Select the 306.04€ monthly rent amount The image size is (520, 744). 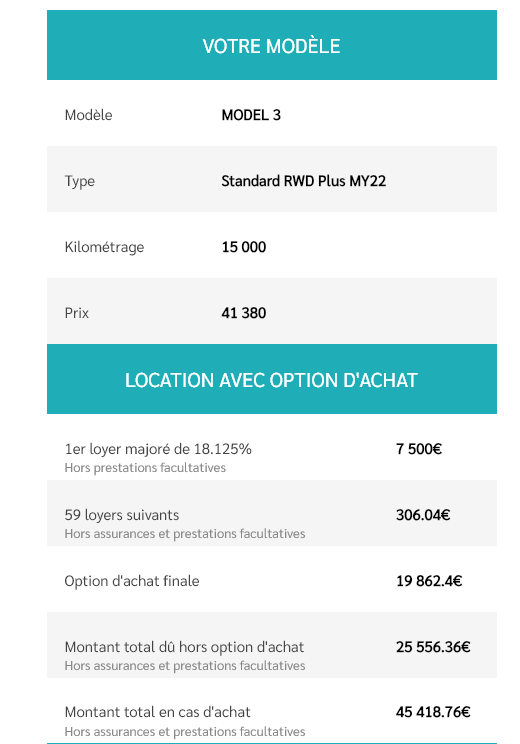click(423, 515)
